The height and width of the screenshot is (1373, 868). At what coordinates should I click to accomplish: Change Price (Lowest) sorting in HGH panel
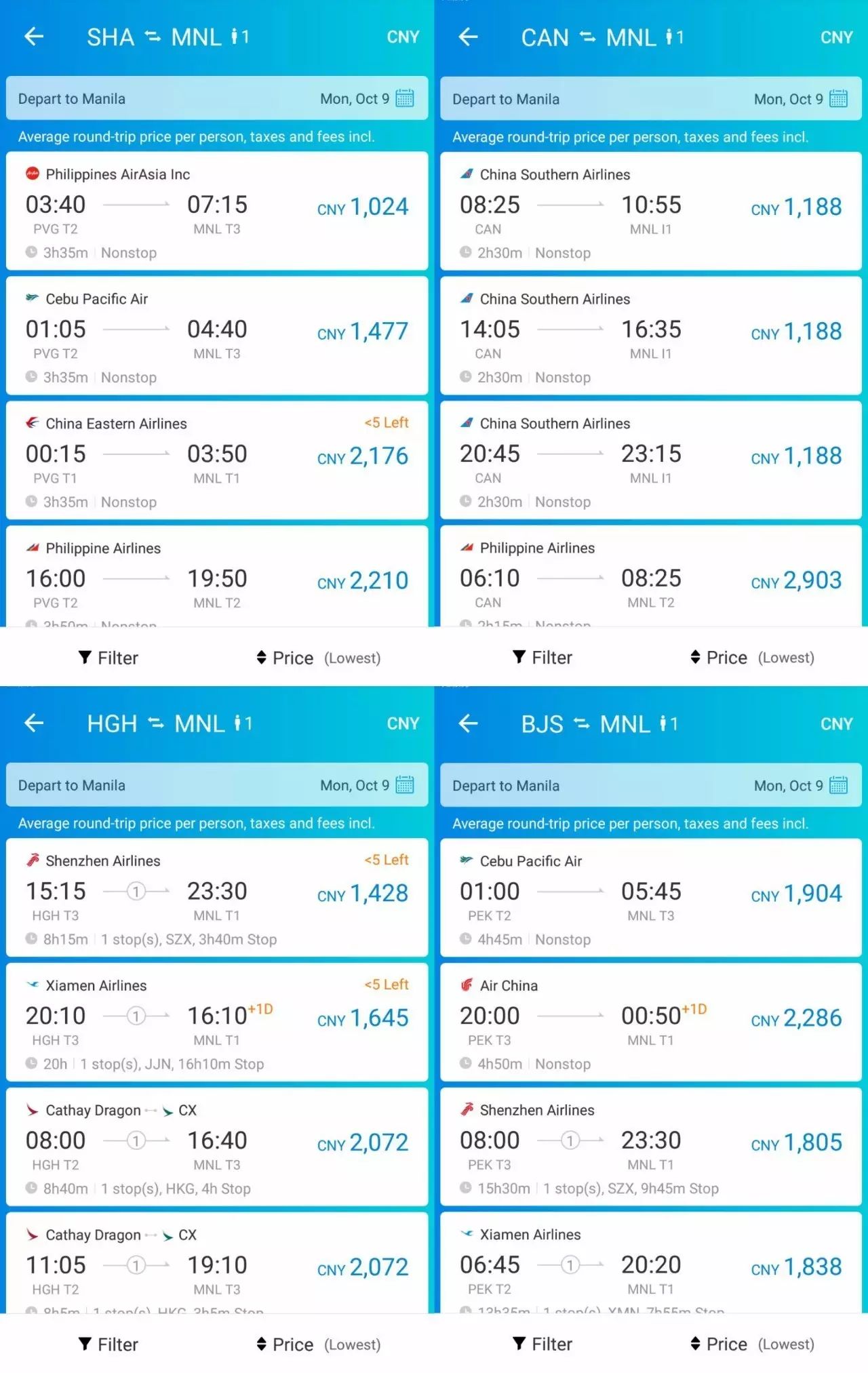pyautogui.click(x=319, y=1344)
